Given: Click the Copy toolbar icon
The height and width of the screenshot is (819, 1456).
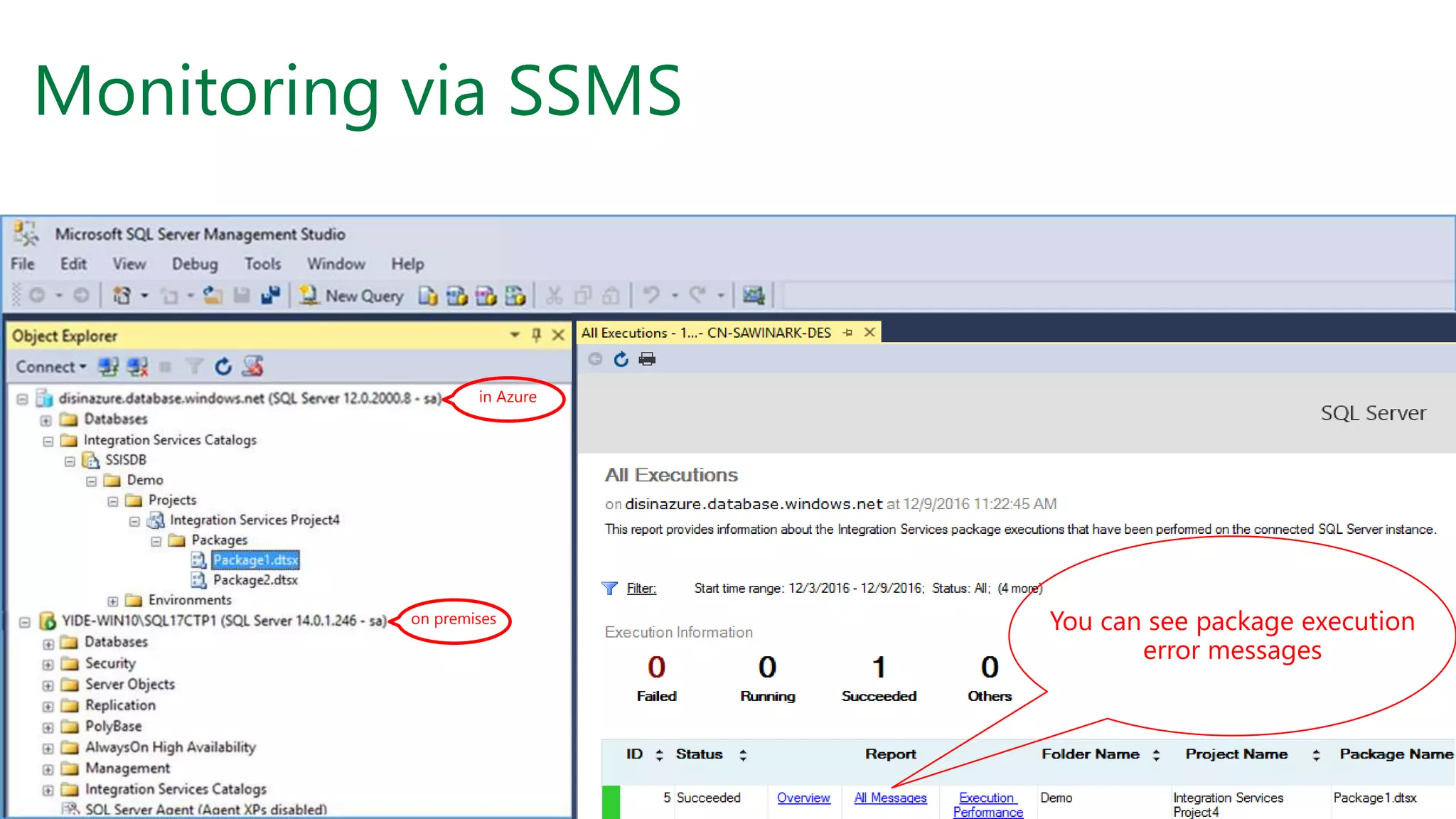Looking at the screenshot, I should click(x=583, y=295).
